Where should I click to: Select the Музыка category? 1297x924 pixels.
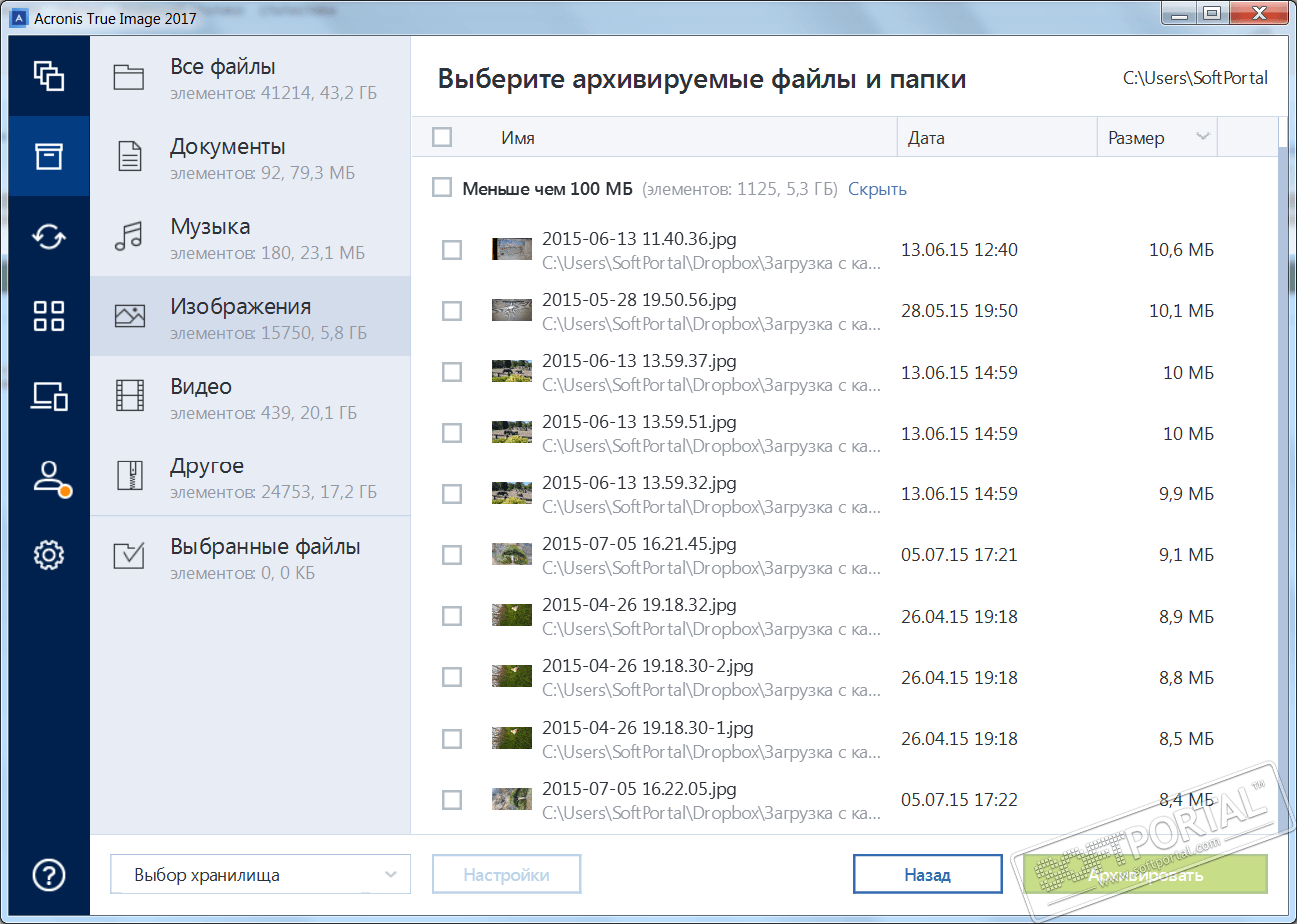point(250,236)
